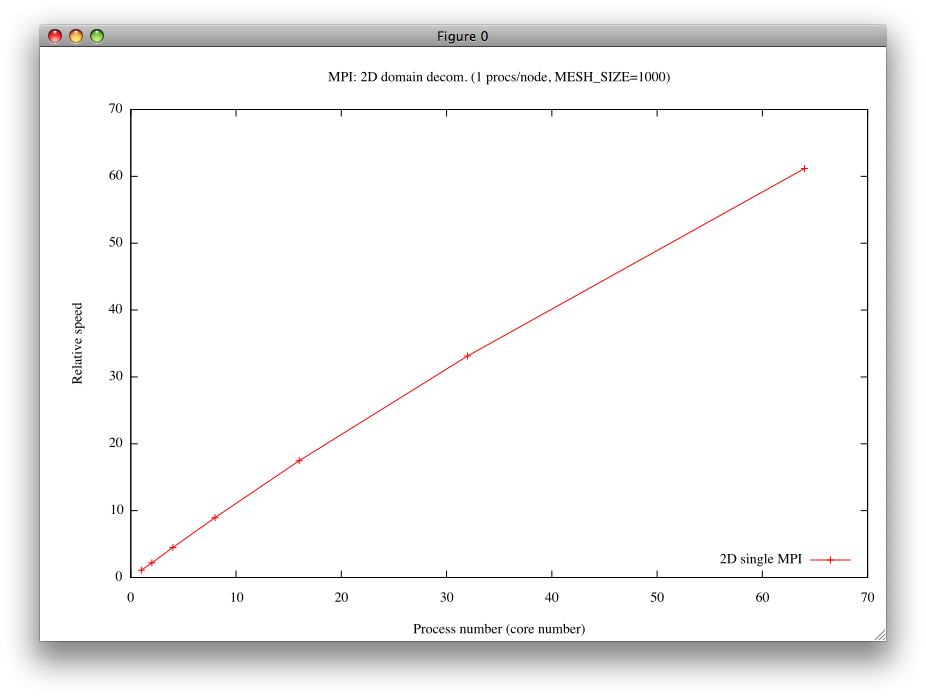Click the red line sample in legend
Image resolution: width=926 pixels, height=696 pixels.
pyautogui.click(x=830, y=560)
